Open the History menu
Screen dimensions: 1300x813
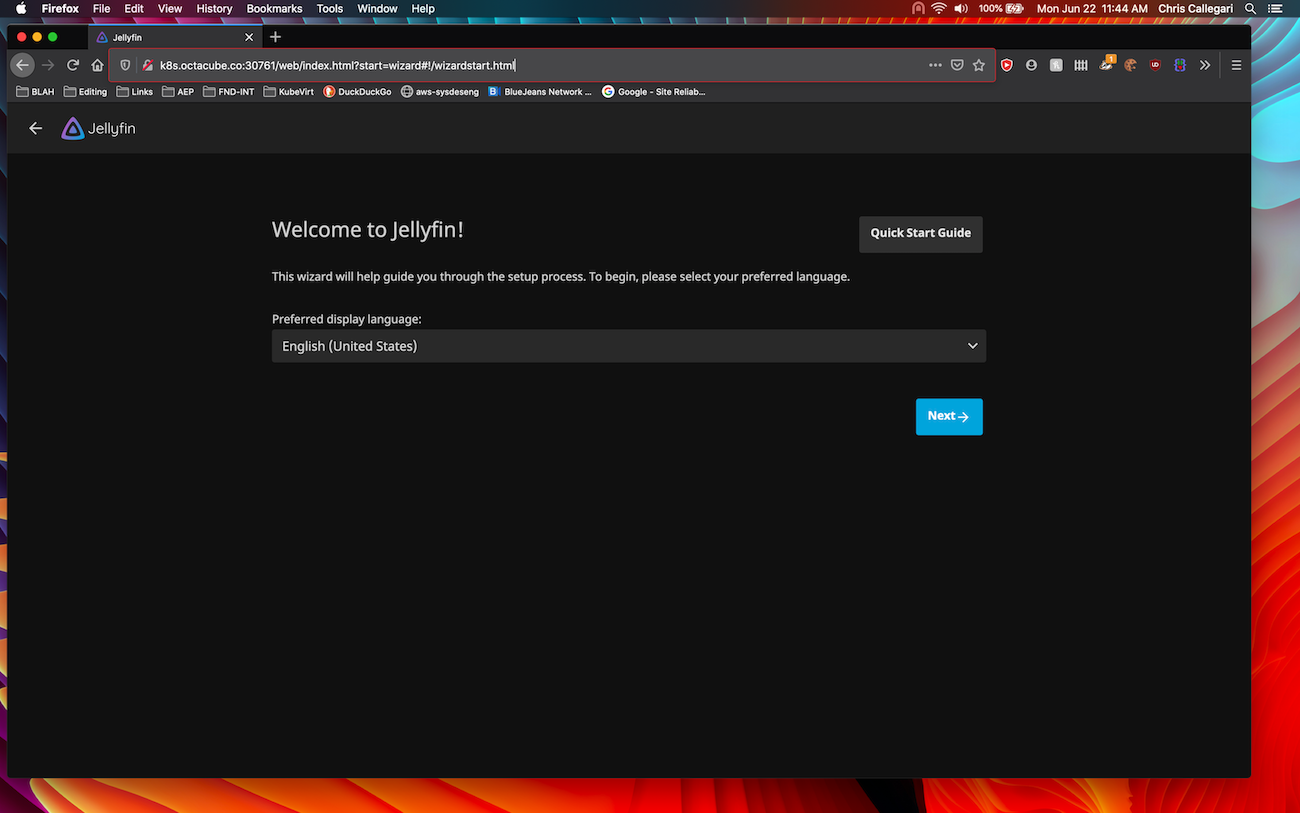pyautogui.click(x=214, y=8)
